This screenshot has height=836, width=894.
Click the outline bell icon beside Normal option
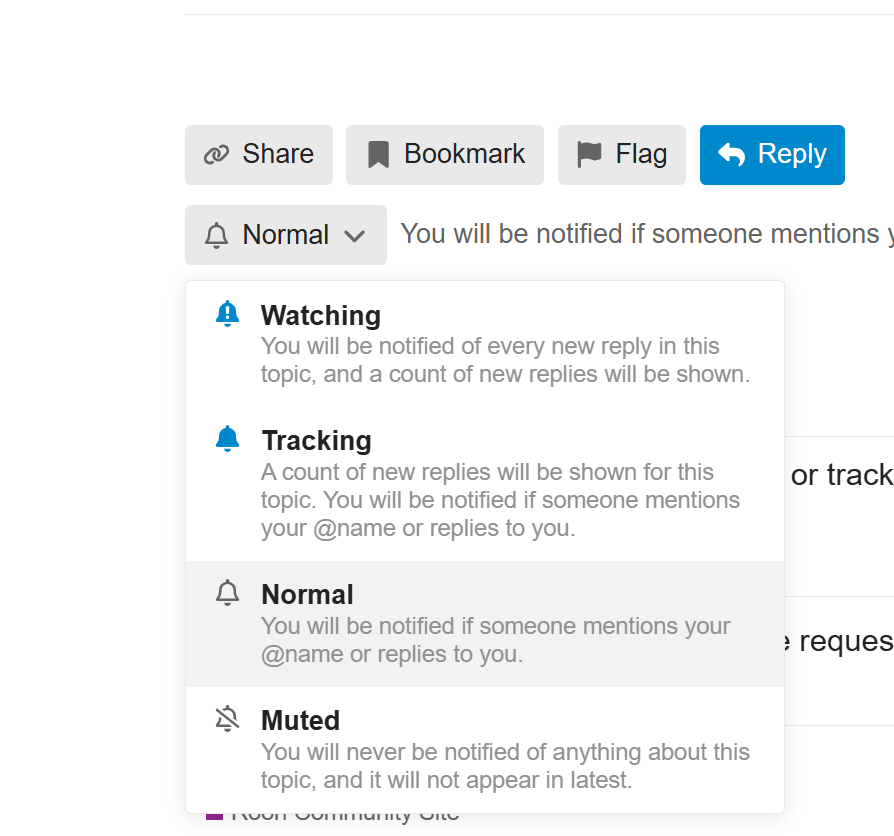pyautogui.click(x=228, y=593)
